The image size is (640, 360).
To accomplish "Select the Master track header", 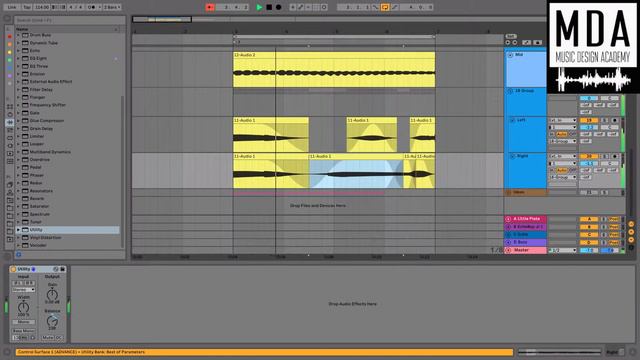I will (525, 250).
